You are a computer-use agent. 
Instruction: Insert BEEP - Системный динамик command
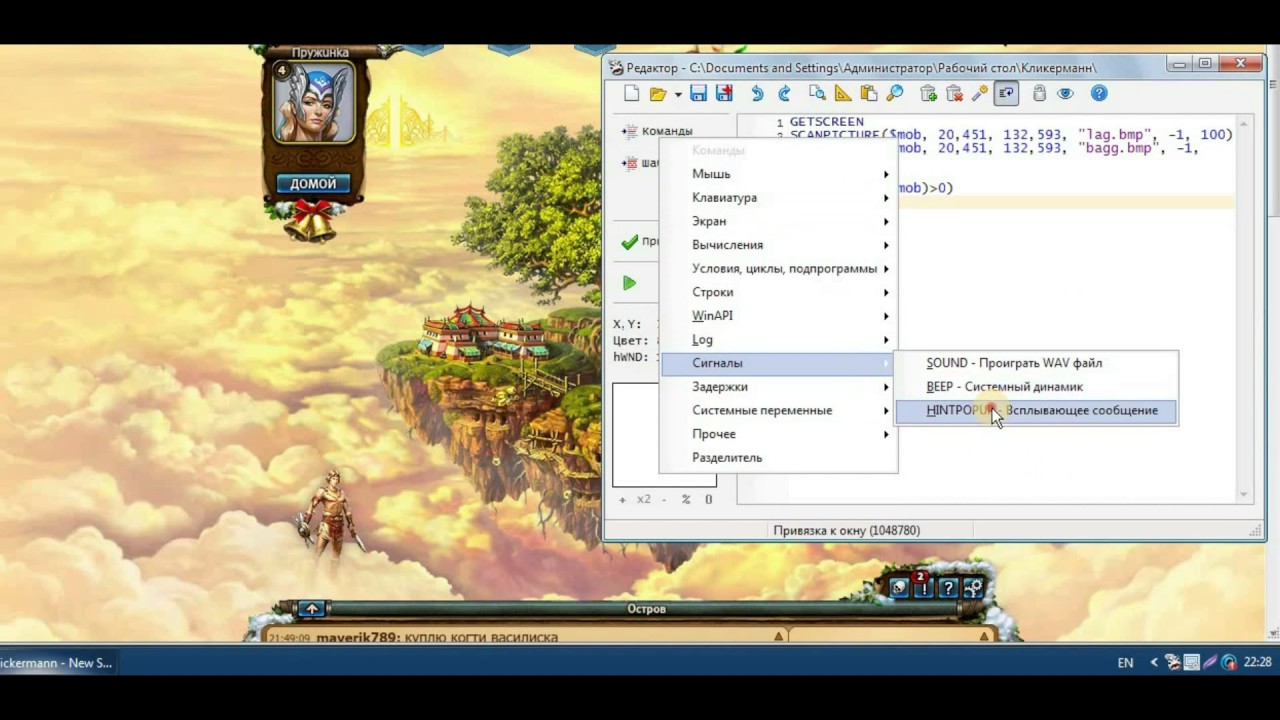(1036, 387)
